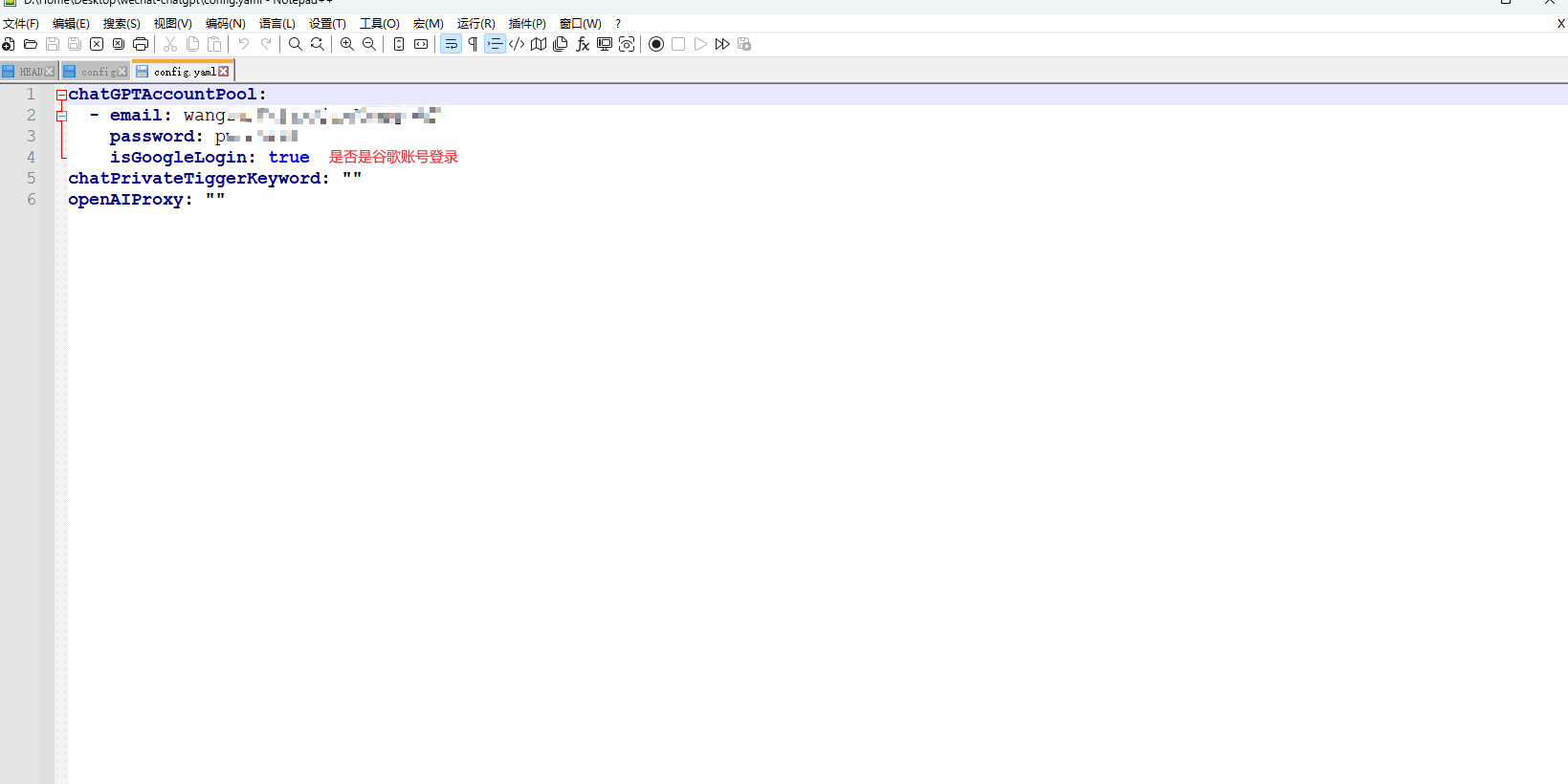
Task: Click the define language code icon
Action: (x=517, y=44)
